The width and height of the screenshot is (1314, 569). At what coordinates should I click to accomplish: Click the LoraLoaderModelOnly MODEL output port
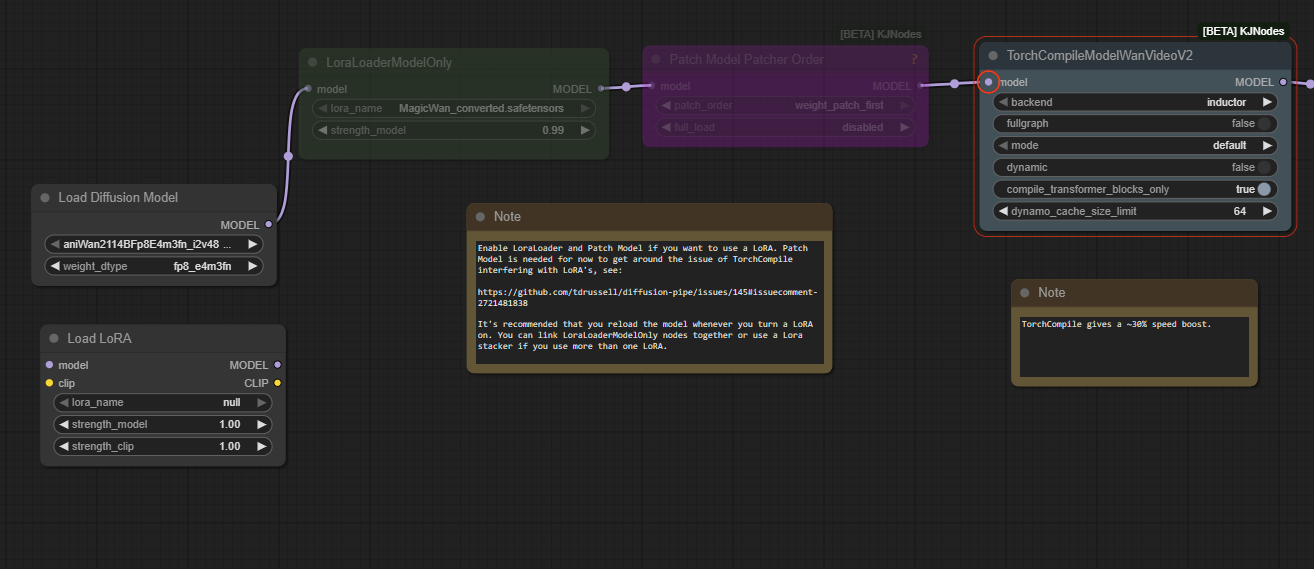(601, 89)
